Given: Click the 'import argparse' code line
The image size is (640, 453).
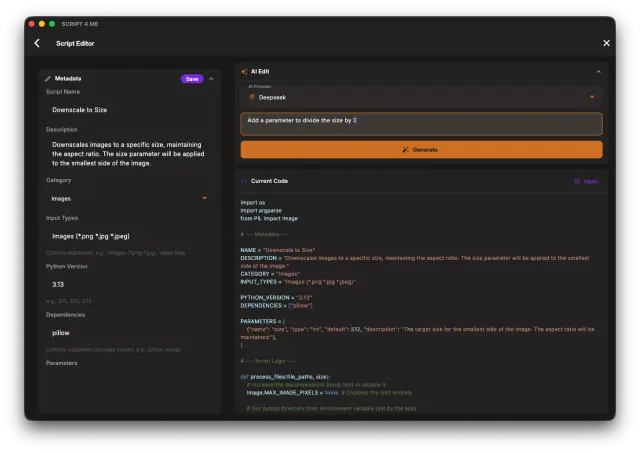Looking at the screenshot, I should click(x=261, y=211).
